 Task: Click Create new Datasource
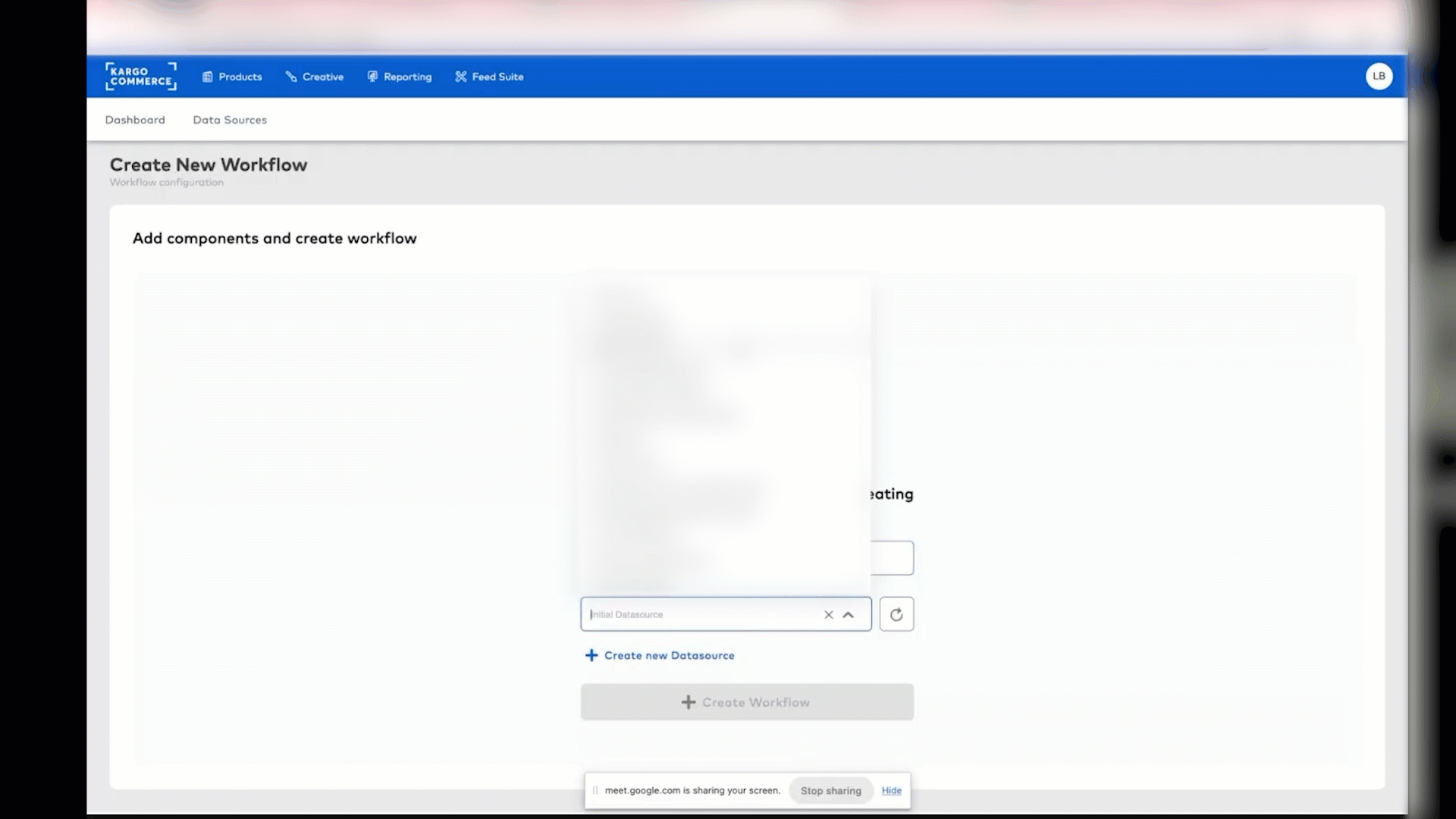(669, 655)
